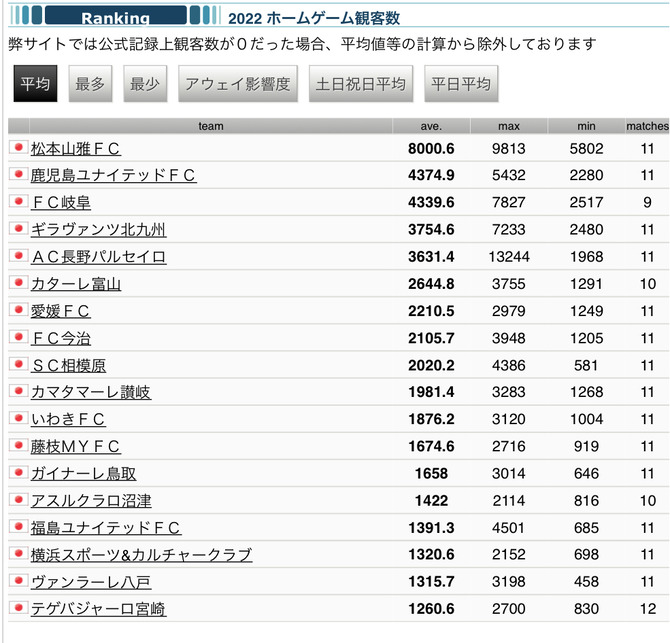Click the Japan flag icon beside 福島ユナイテッドＦＣ
This screenshot has height=643, width=670.
coord(18,527)
